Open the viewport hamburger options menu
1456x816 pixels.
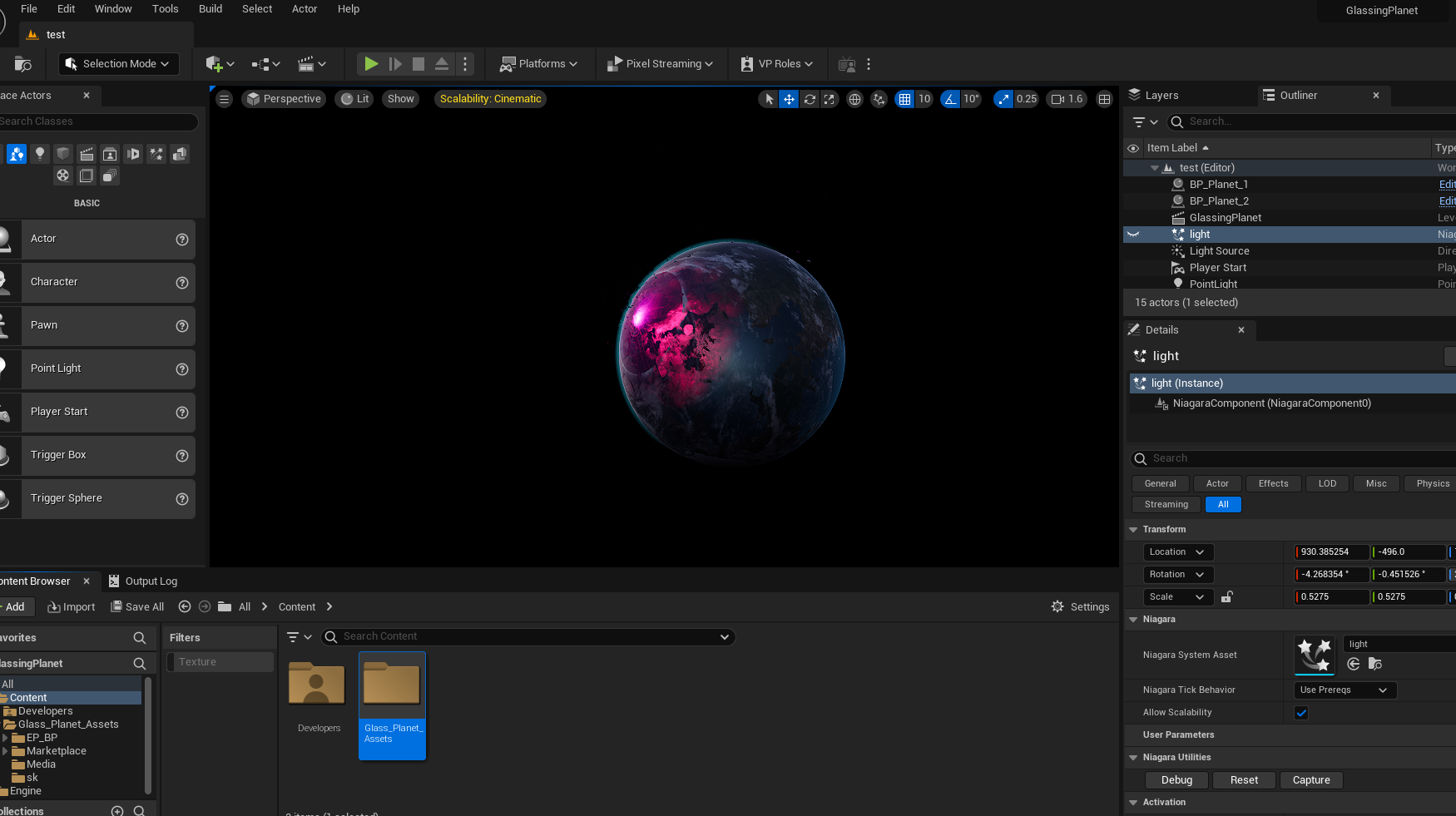[x=224, y=99]
